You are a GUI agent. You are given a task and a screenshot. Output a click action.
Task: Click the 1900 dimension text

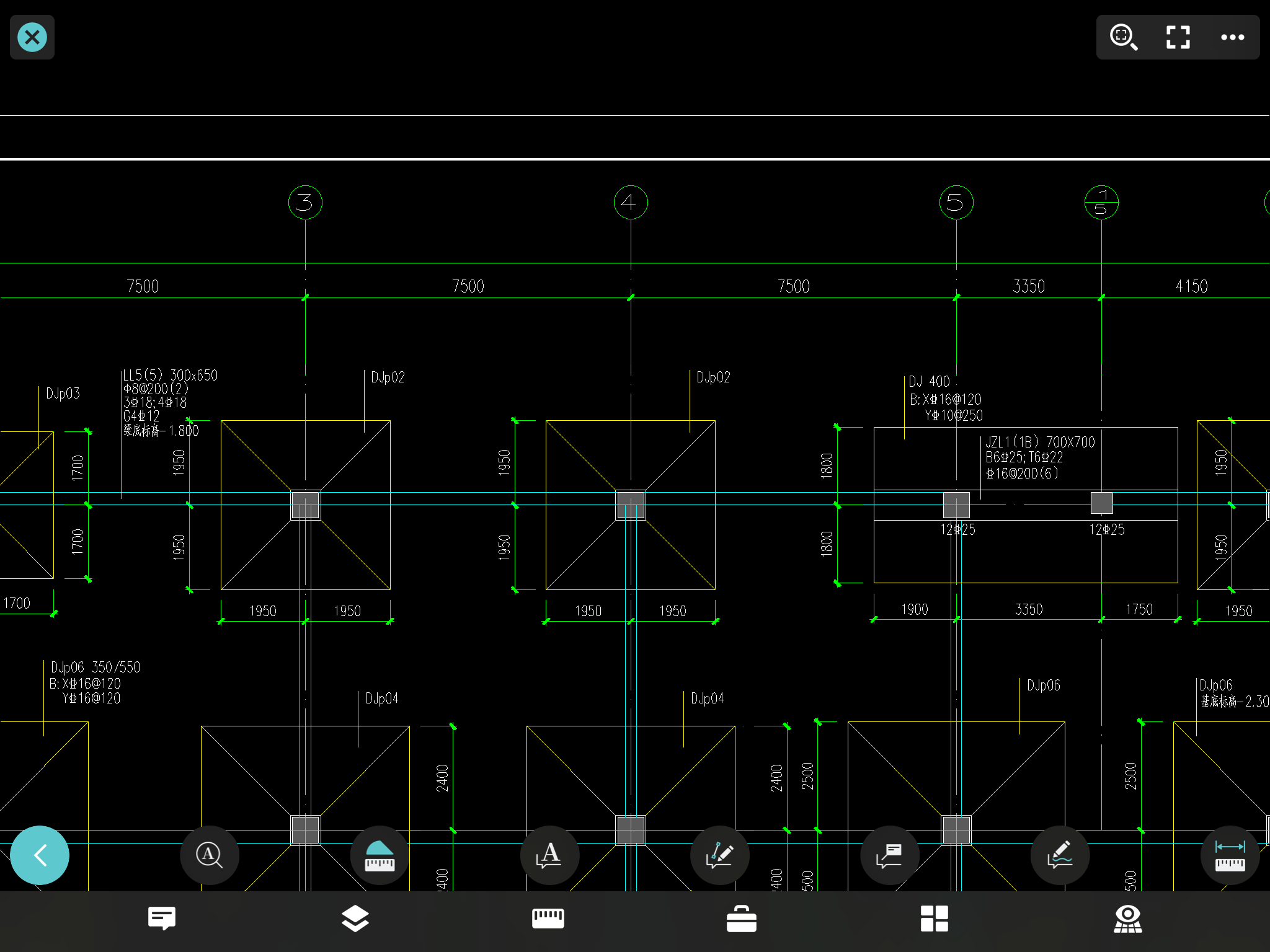pyautogui.click(x=915, y=609)
